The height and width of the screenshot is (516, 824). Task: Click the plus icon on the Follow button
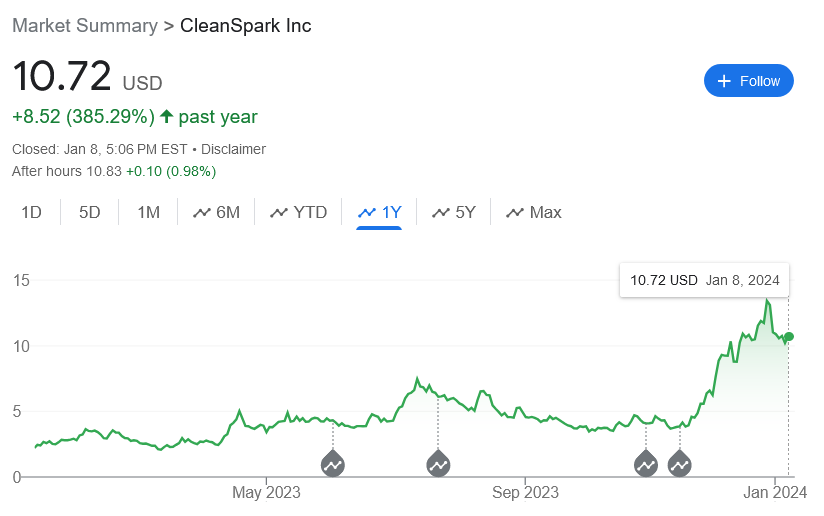pyautogui.click(x=724, y=81)
